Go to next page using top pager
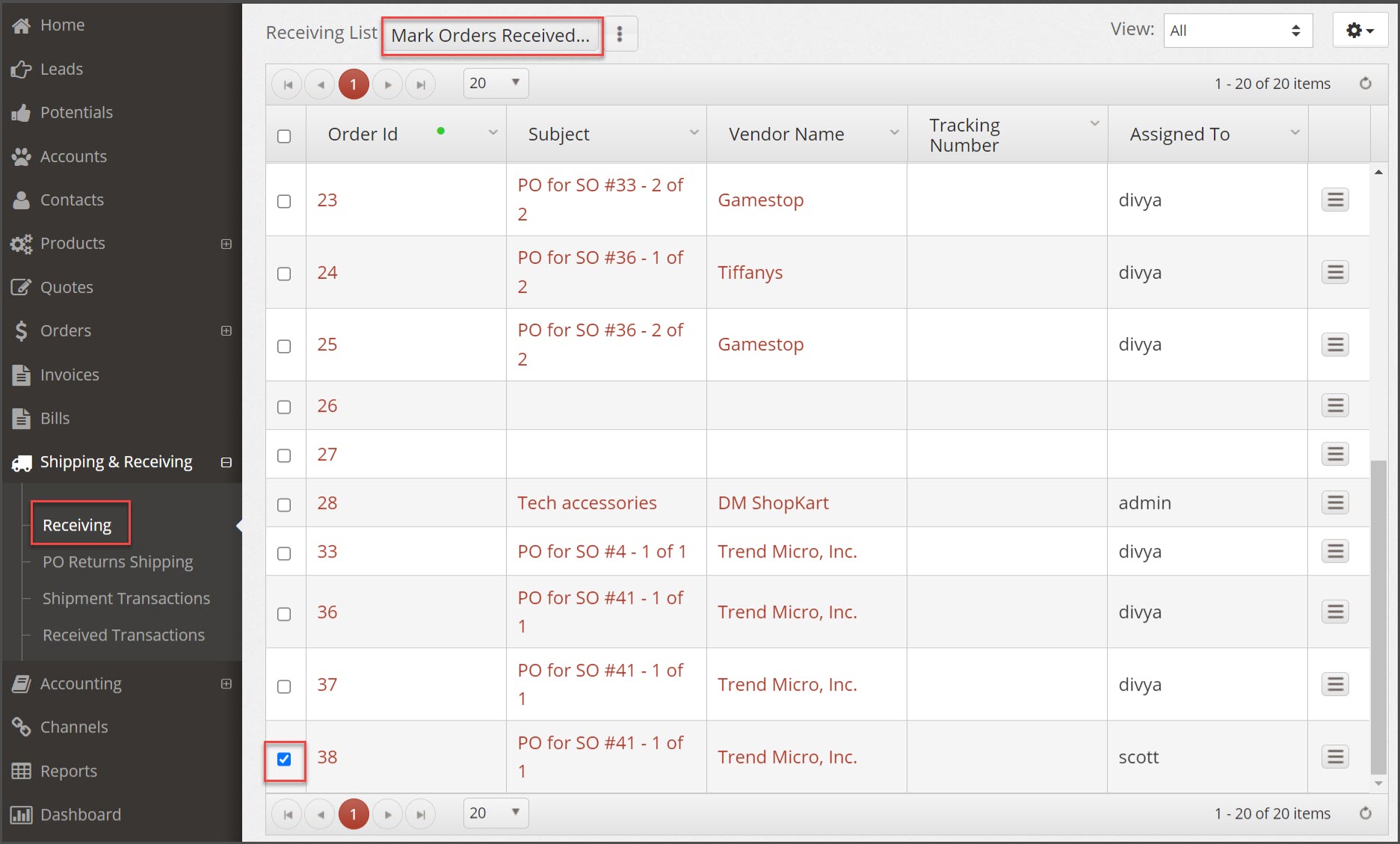Image resolution: width=1400 pixels, height=844 pixels. 388,84
